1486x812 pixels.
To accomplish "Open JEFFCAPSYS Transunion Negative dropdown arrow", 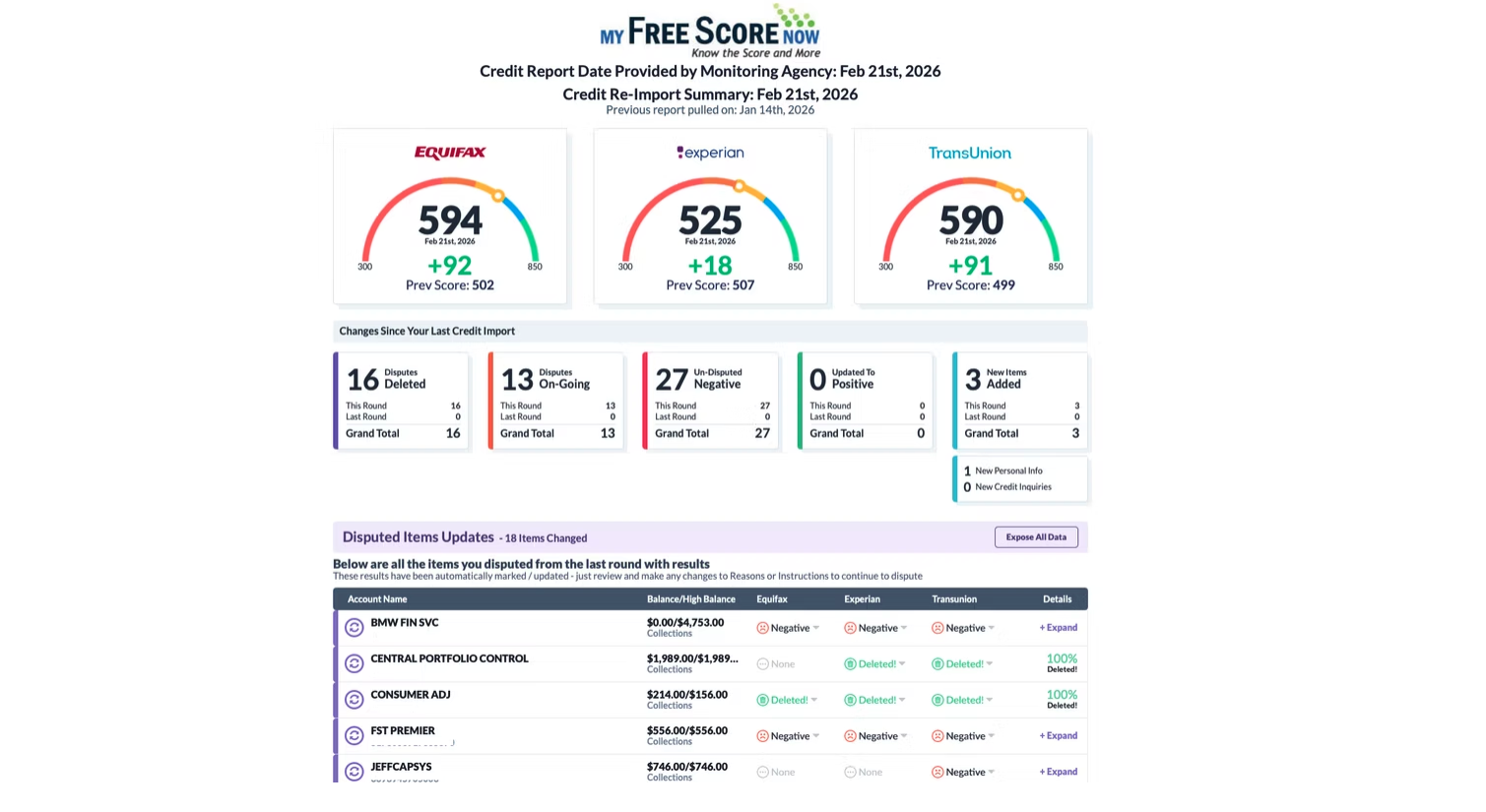I will point(992,773).
